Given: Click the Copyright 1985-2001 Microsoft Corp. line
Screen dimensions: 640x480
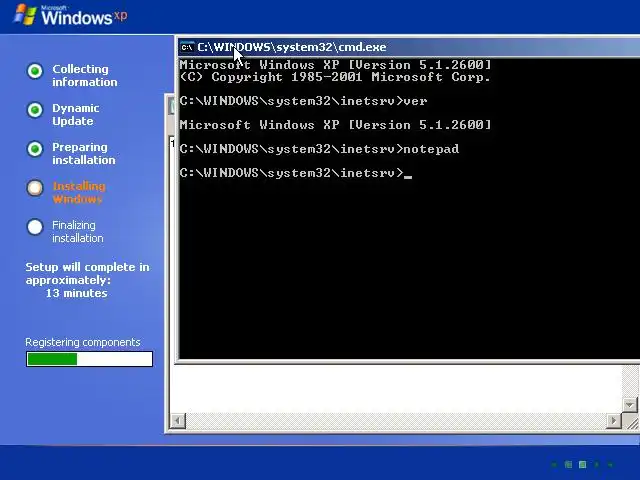Looking at the screenshot, I should [335, 77].
